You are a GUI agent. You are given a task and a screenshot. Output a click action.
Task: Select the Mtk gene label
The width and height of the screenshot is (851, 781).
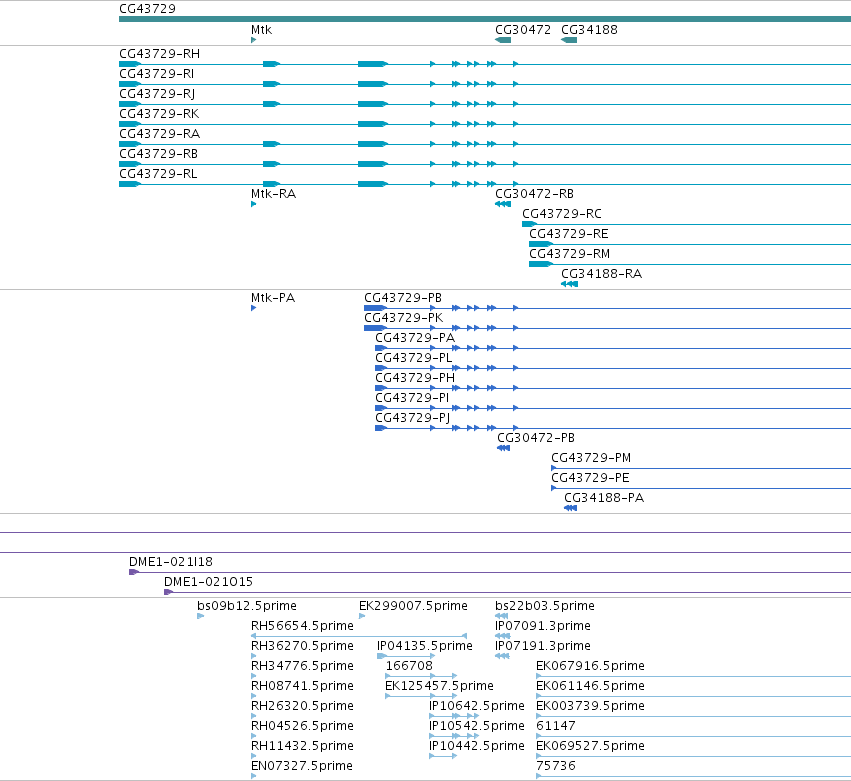[261, 30]
